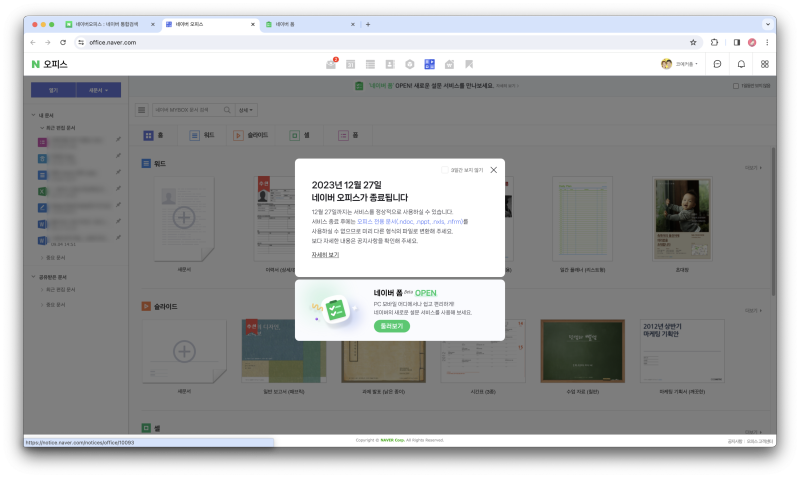The width and height of the screenshot is (800, 478).
Task: Click the green N Office logo
Action: tap(49, 64)
